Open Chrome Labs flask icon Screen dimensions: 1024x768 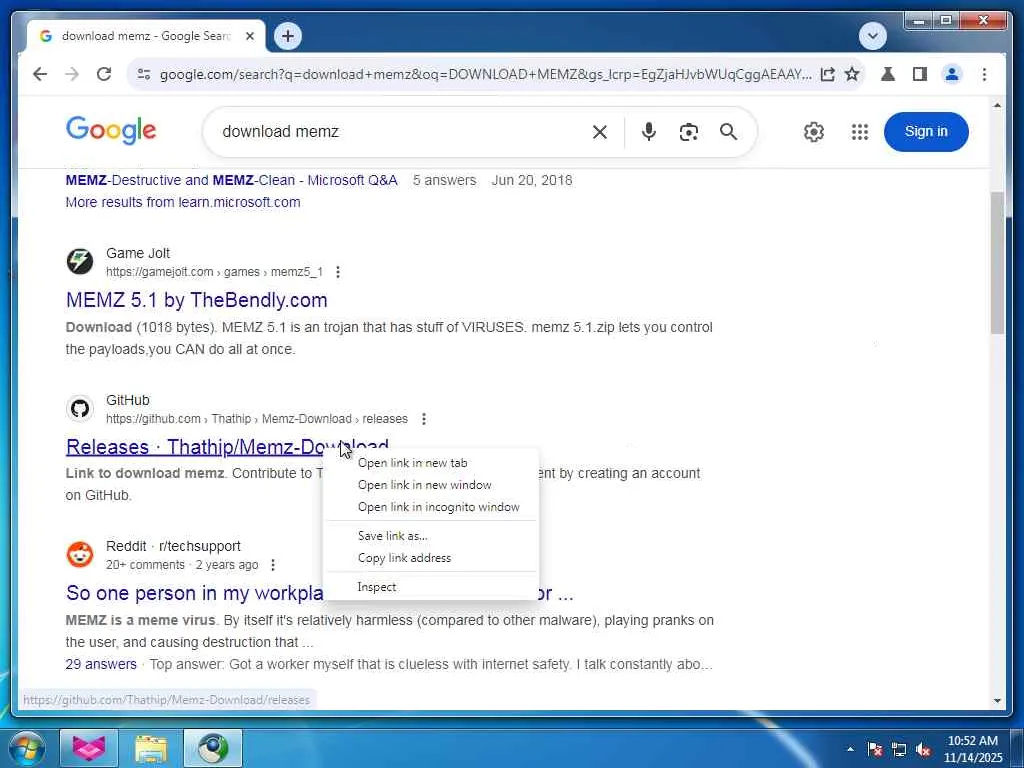click(x=888, y=74)
